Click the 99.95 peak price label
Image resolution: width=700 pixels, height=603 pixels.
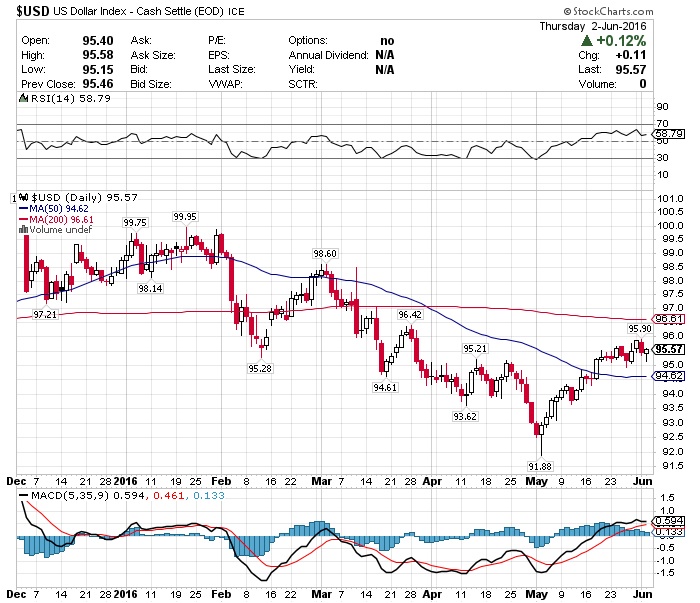point(185,216)
